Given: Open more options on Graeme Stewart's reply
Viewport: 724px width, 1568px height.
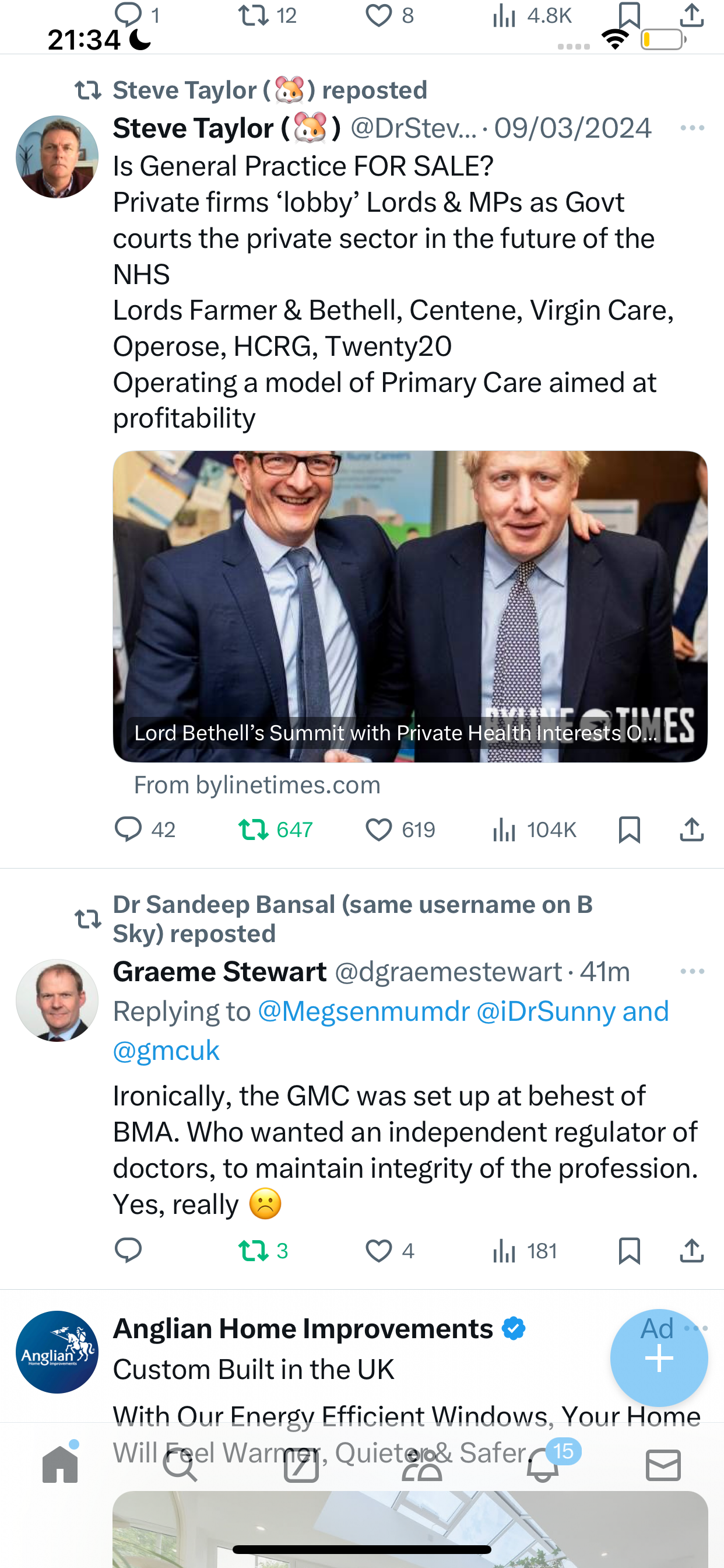Looking at the screenshot, I should 693,971.
